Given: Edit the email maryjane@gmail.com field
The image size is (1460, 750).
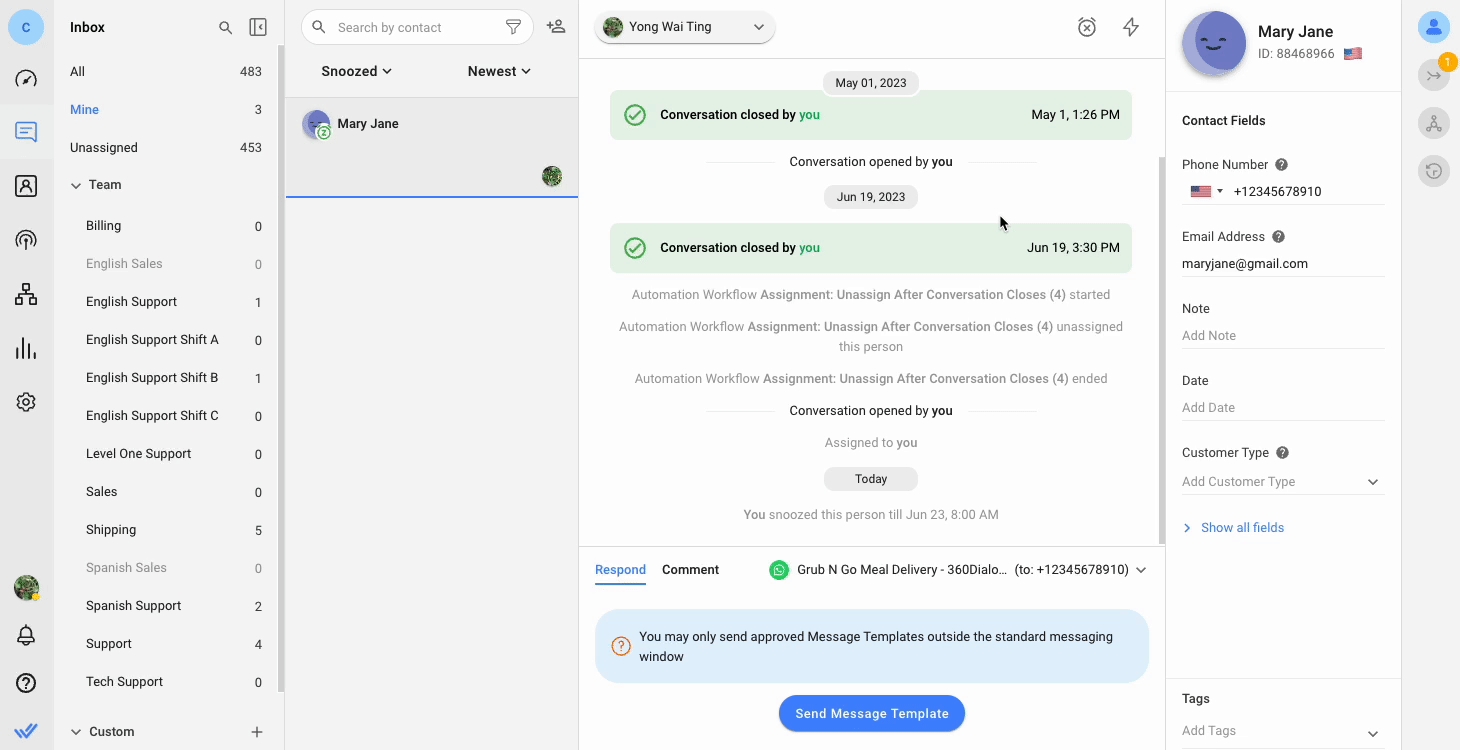Looking at the screenshot, I should (1282, 264).
